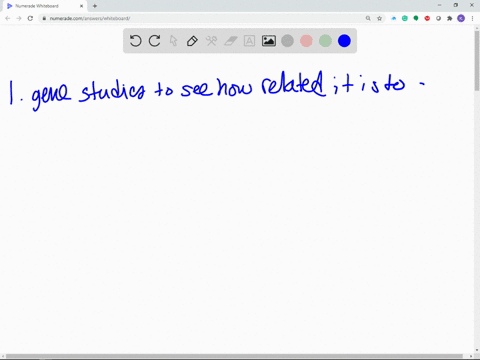Click the horizontal scrollbar at bottom
The width and height of the screenshot is (480, 360).
[234, 356]
